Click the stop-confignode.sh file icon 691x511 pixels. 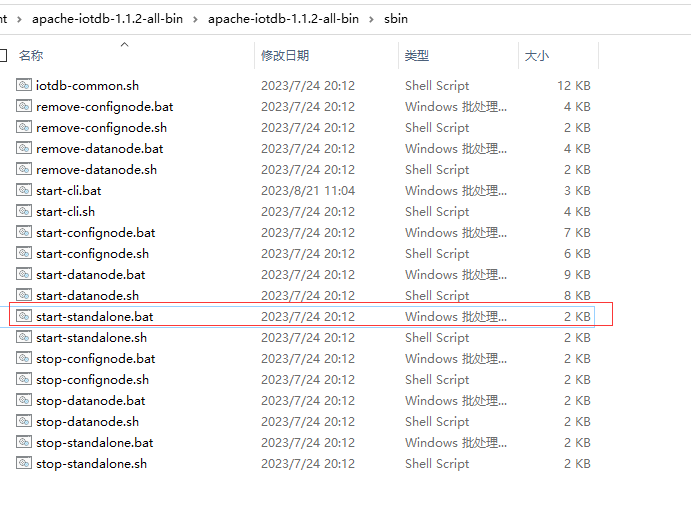(24, 379)
